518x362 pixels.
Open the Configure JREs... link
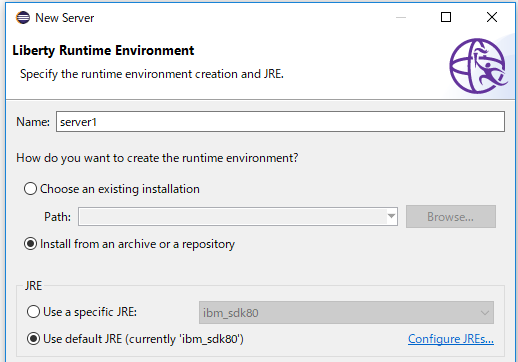click(x=451, y=339)
